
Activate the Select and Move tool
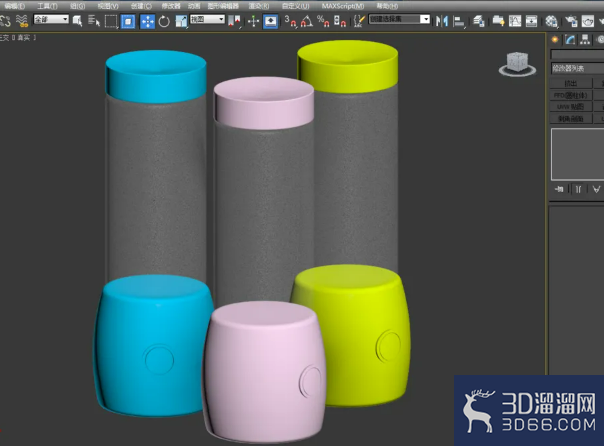click(148, 22)
